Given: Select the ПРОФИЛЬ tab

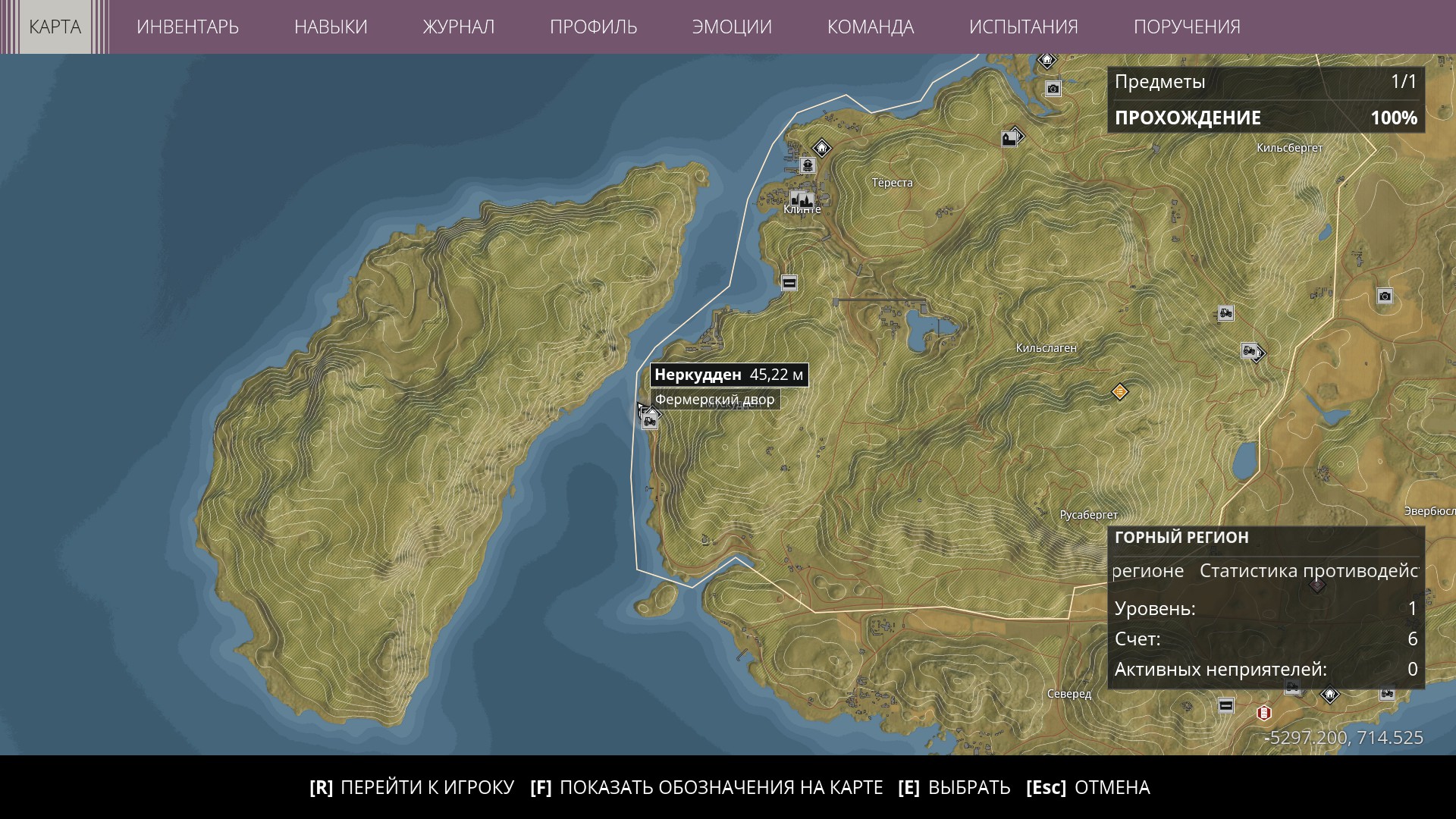Looking at the screenshot, I should (594, 27).
